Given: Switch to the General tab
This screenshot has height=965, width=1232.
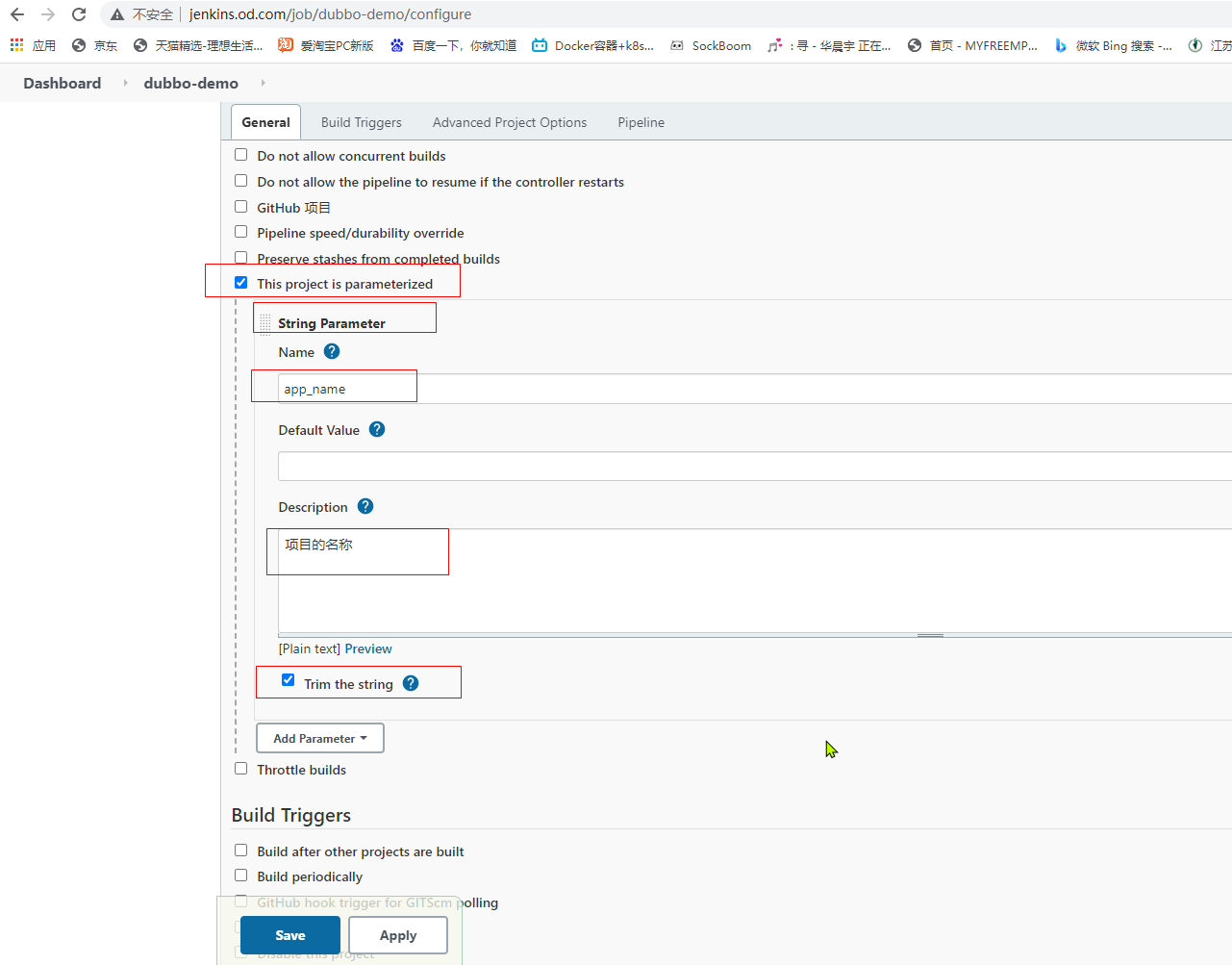Looking at the screenshot, I should (266, 122).
